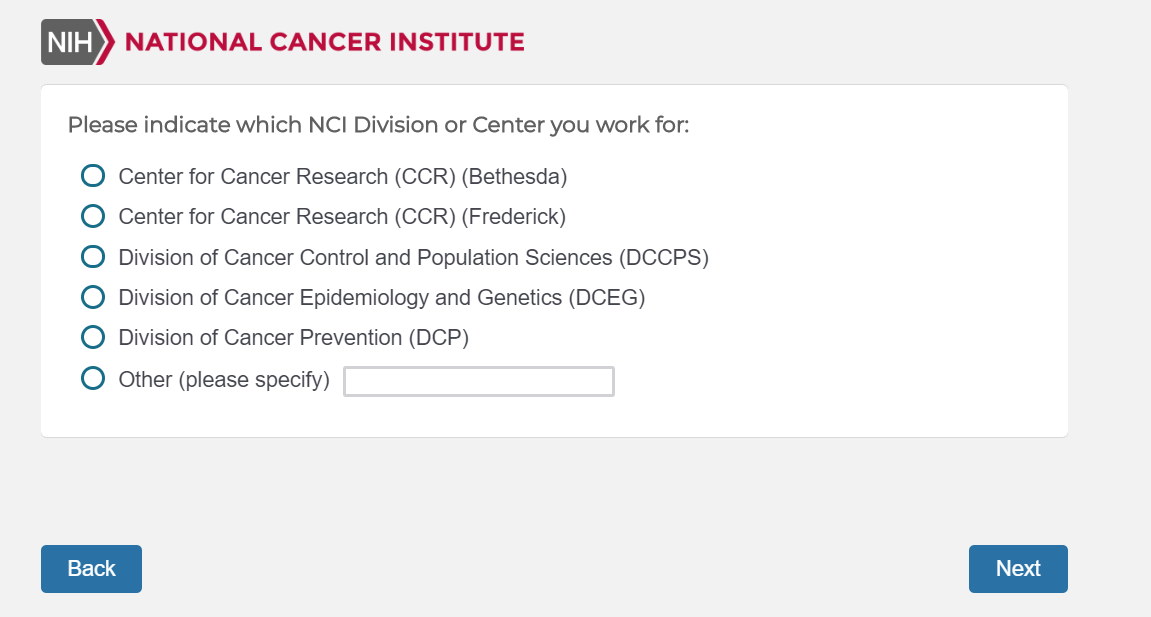Select the CCR Bethesda radio button
This screenshot has width=1151, height=617.
[93, 176]
